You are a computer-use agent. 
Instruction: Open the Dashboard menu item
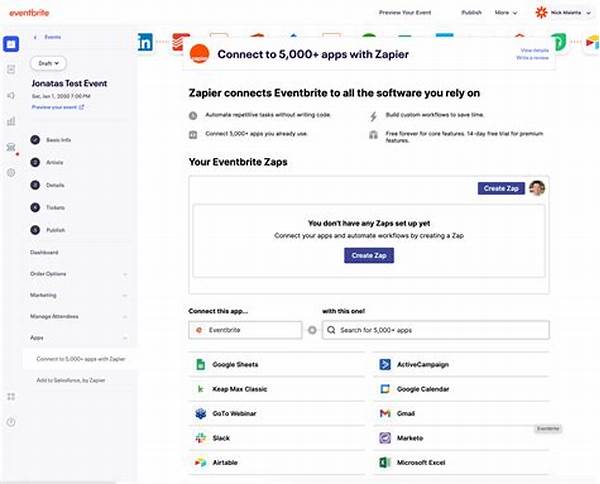tap(44, 252)
